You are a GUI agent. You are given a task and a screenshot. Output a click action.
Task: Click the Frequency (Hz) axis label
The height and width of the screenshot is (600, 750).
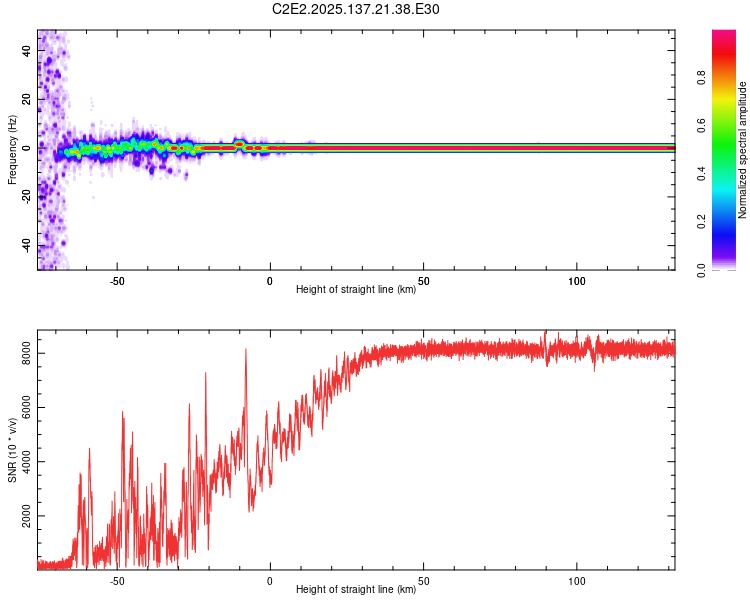click(x=12, y=150)
